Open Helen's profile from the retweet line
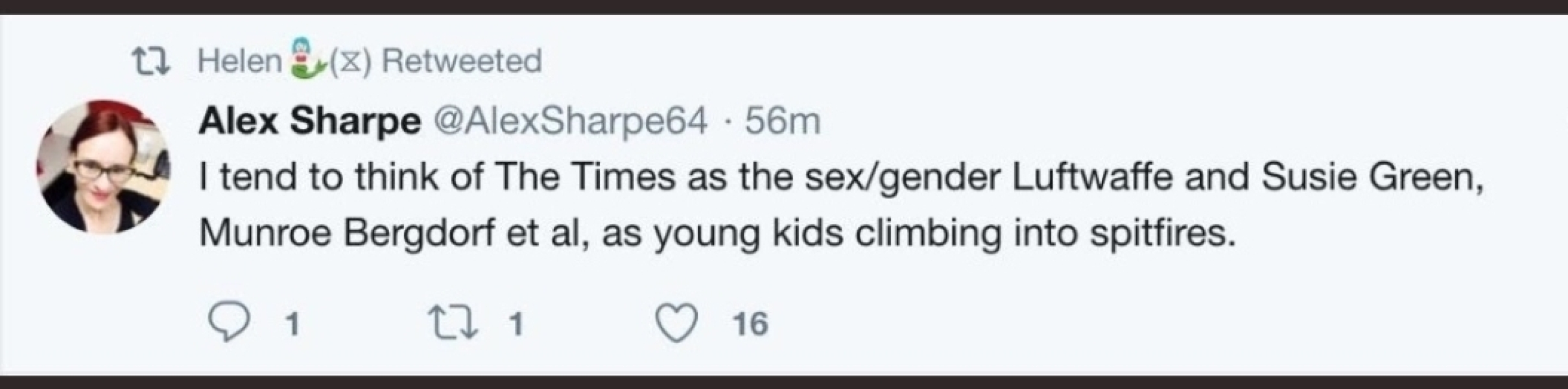Image resolution: width=1568 pixels, height=389 pixels. pyautogui.click(x=239, y=62)
